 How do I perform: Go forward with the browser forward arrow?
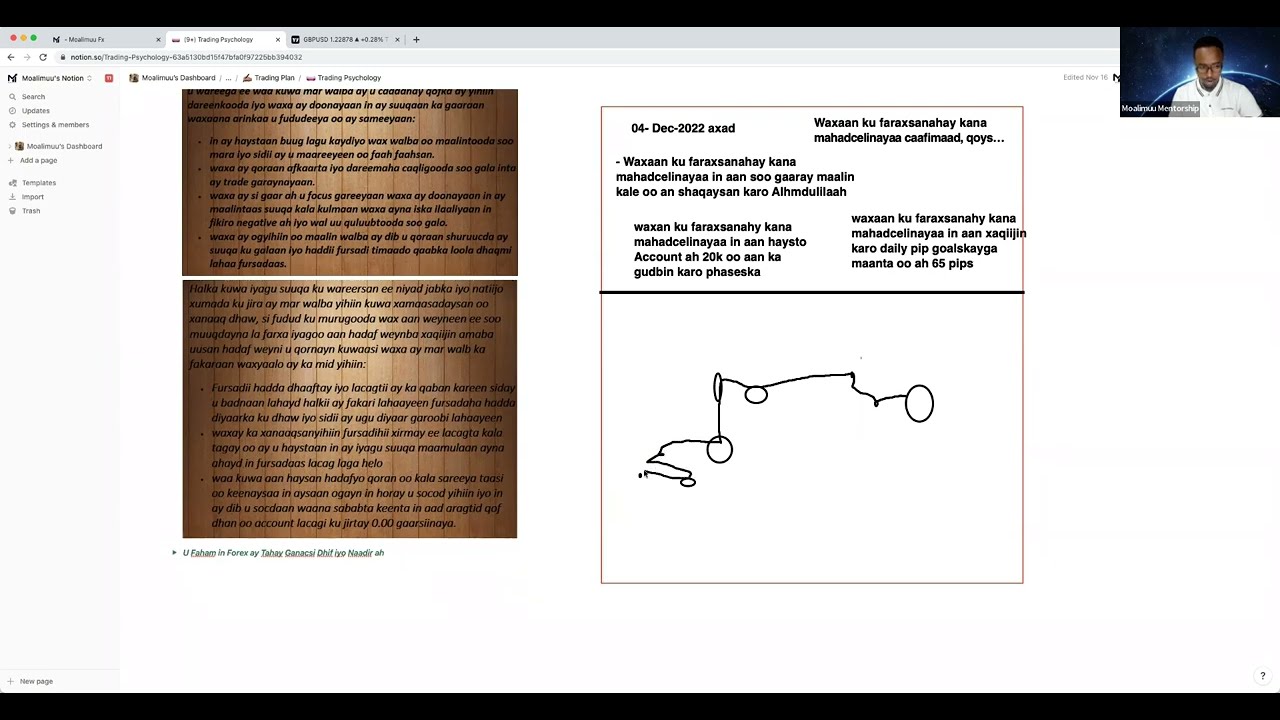(27, 57)
